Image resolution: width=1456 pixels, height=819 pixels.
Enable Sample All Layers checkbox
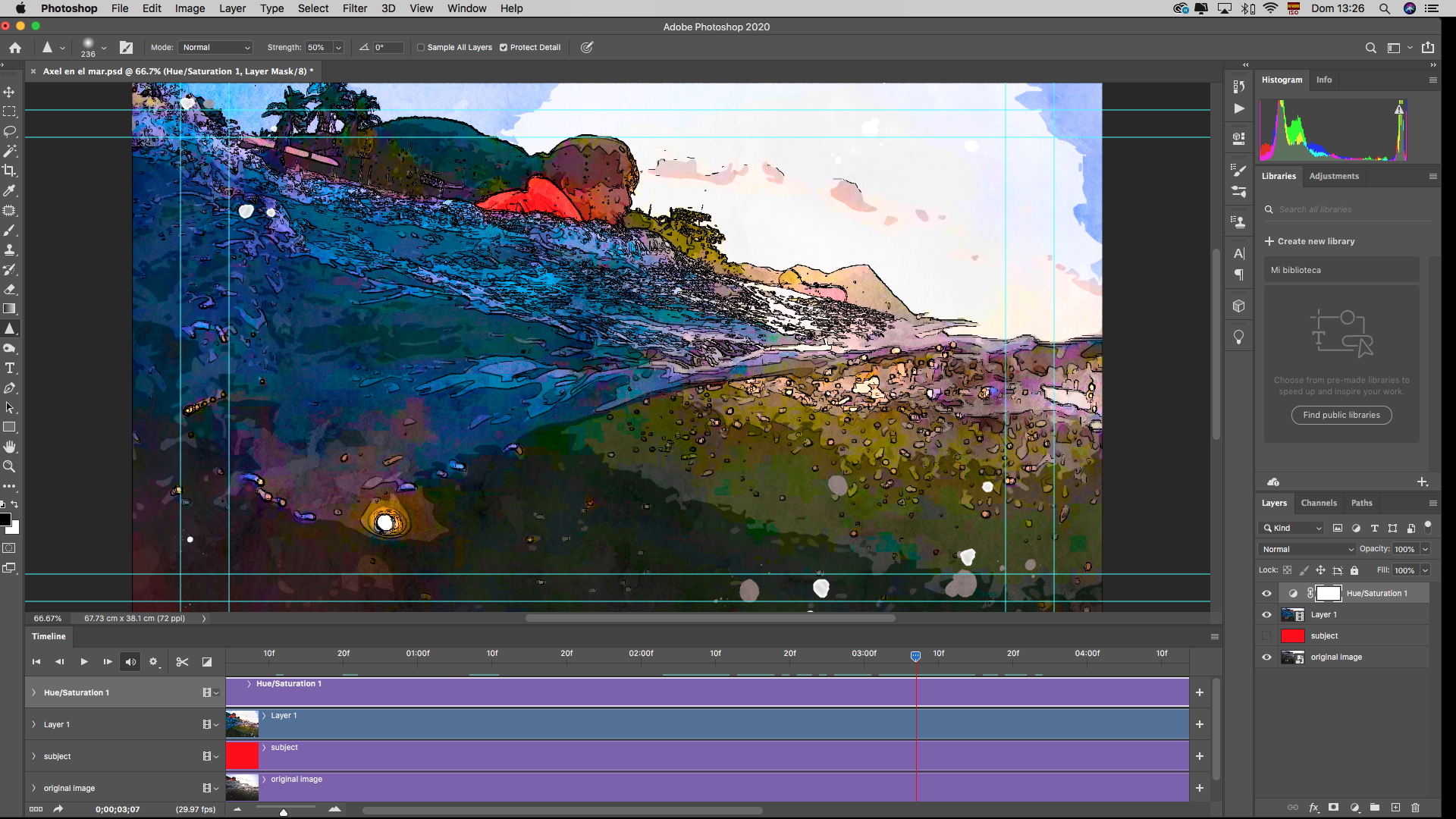tap(421, 47)
